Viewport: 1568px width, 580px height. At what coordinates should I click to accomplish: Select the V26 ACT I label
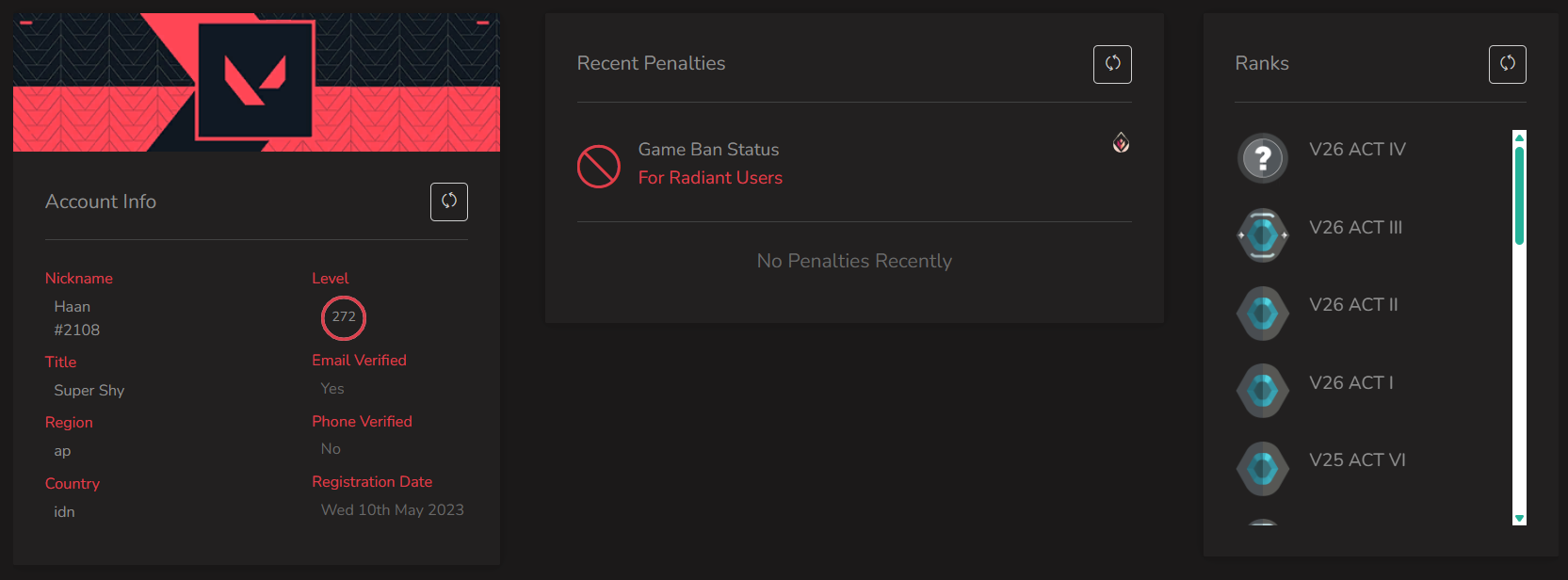pos(1350,382)
